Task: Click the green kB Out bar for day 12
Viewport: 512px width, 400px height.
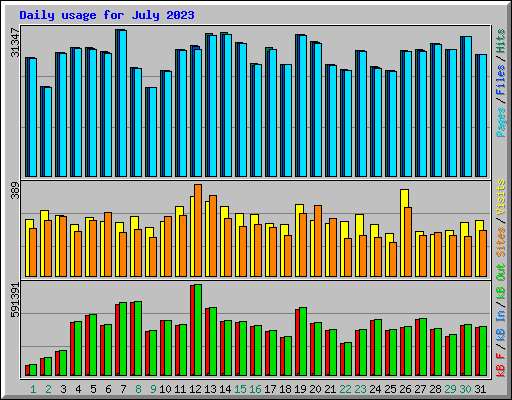Action: tap(198, 330)
